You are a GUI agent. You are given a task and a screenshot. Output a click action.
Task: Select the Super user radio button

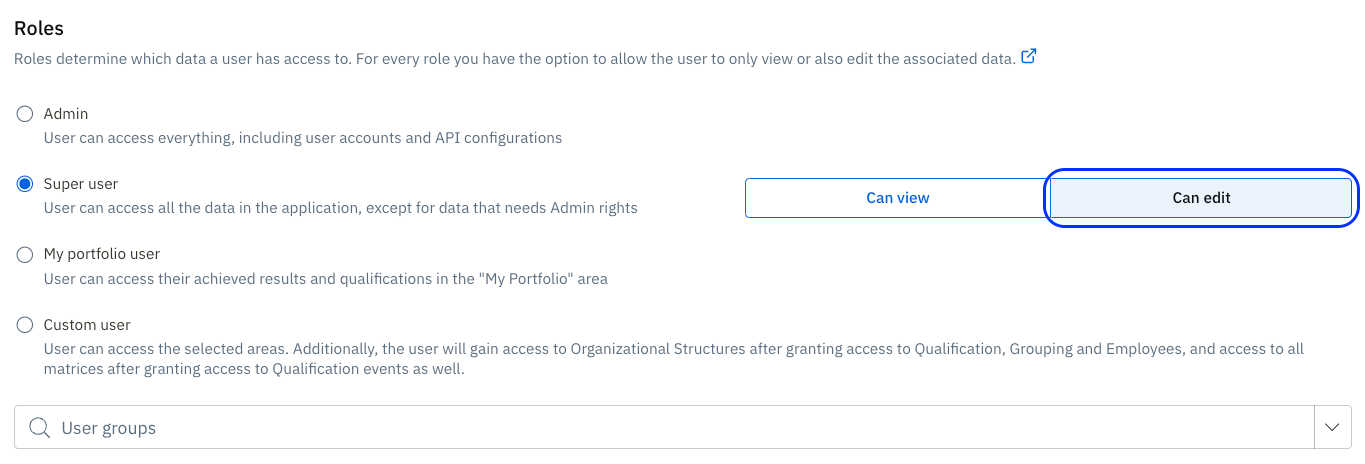(x=25, y=184)
